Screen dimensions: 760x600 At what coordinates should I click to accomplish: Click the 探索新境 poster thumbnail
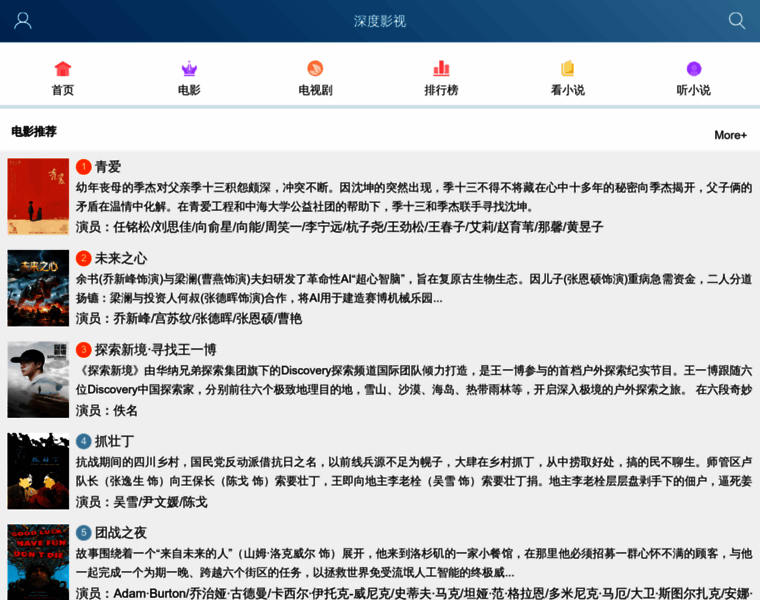tap(38, 379)
